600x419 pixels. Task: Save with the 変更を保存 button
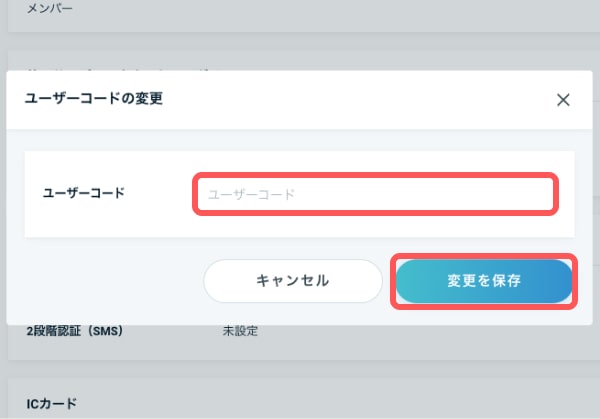484,281
